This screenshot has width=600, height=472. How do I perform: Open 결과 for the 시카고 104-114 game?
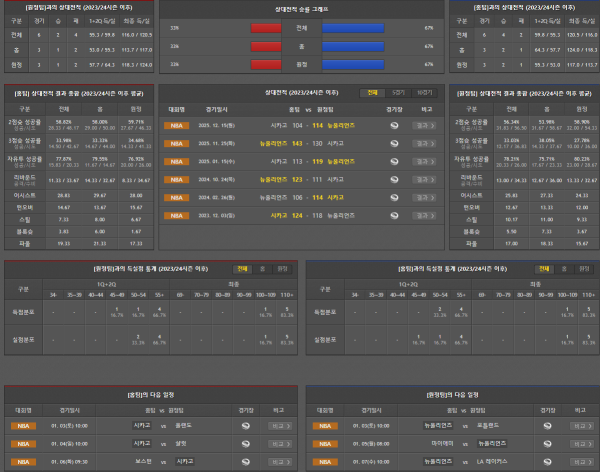tap(424, 125)
